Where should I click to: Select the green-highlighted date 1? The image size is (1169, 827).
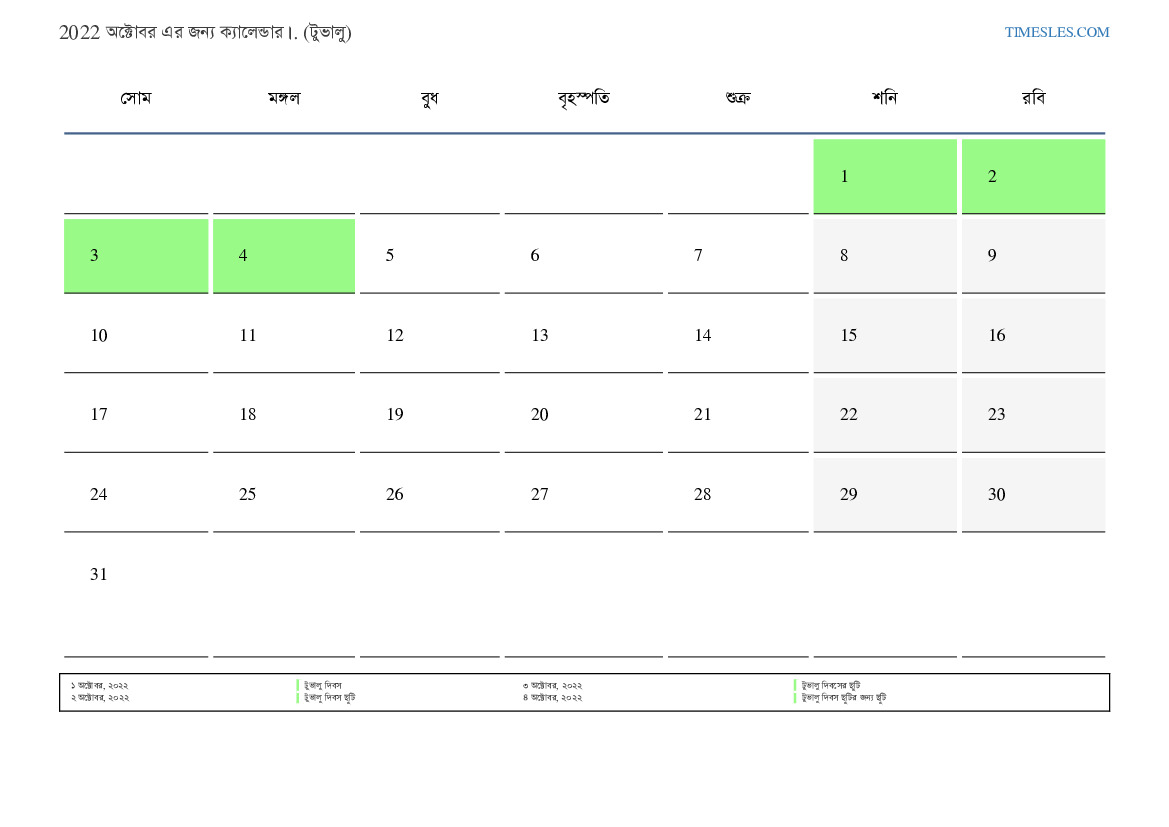(x=884, y=176)
